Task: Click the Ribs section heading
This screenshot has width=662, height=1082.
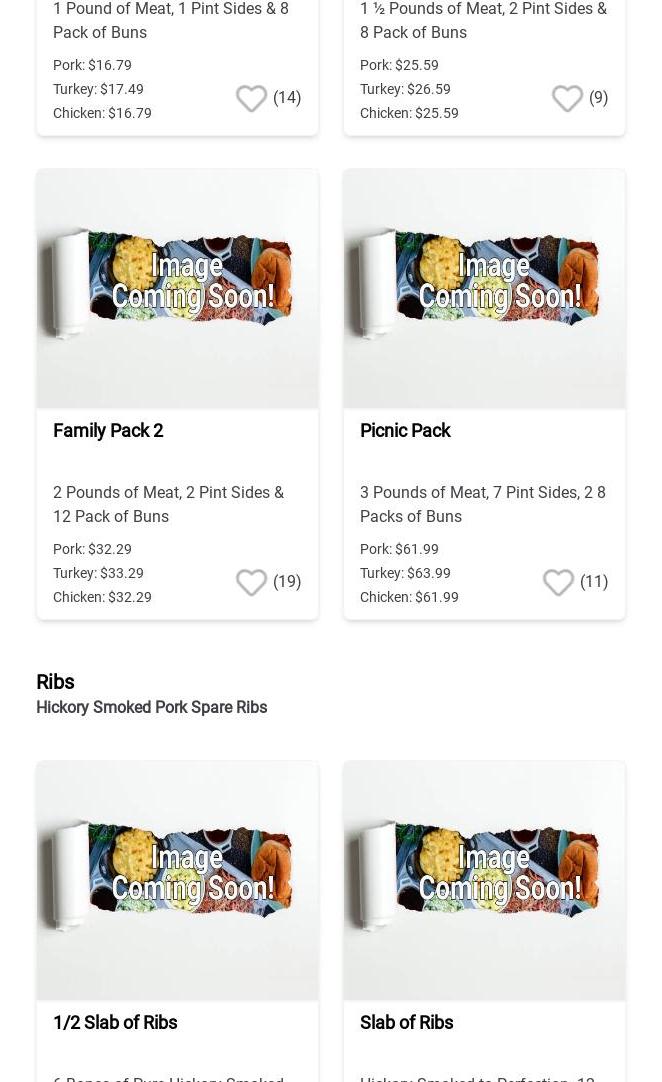Action: click(55, 682)
